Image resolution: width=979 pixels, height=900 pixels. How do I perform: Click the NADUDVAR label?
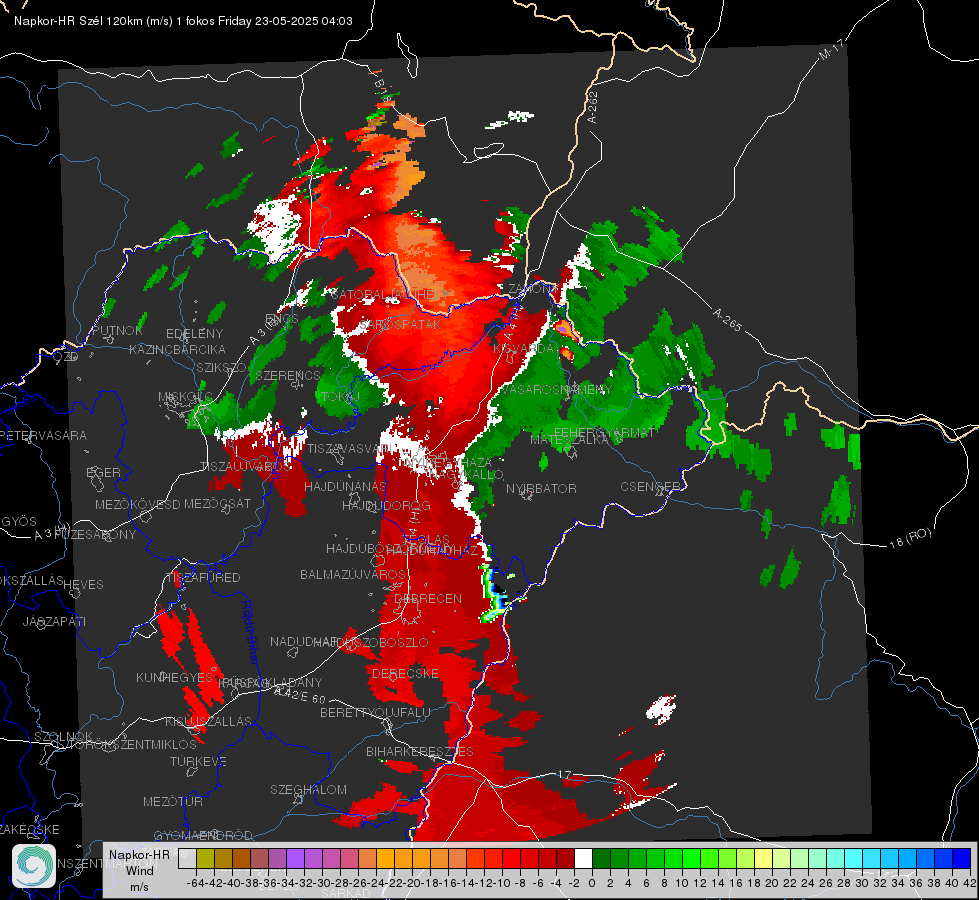pyautogui.click(x=303, y=641)
